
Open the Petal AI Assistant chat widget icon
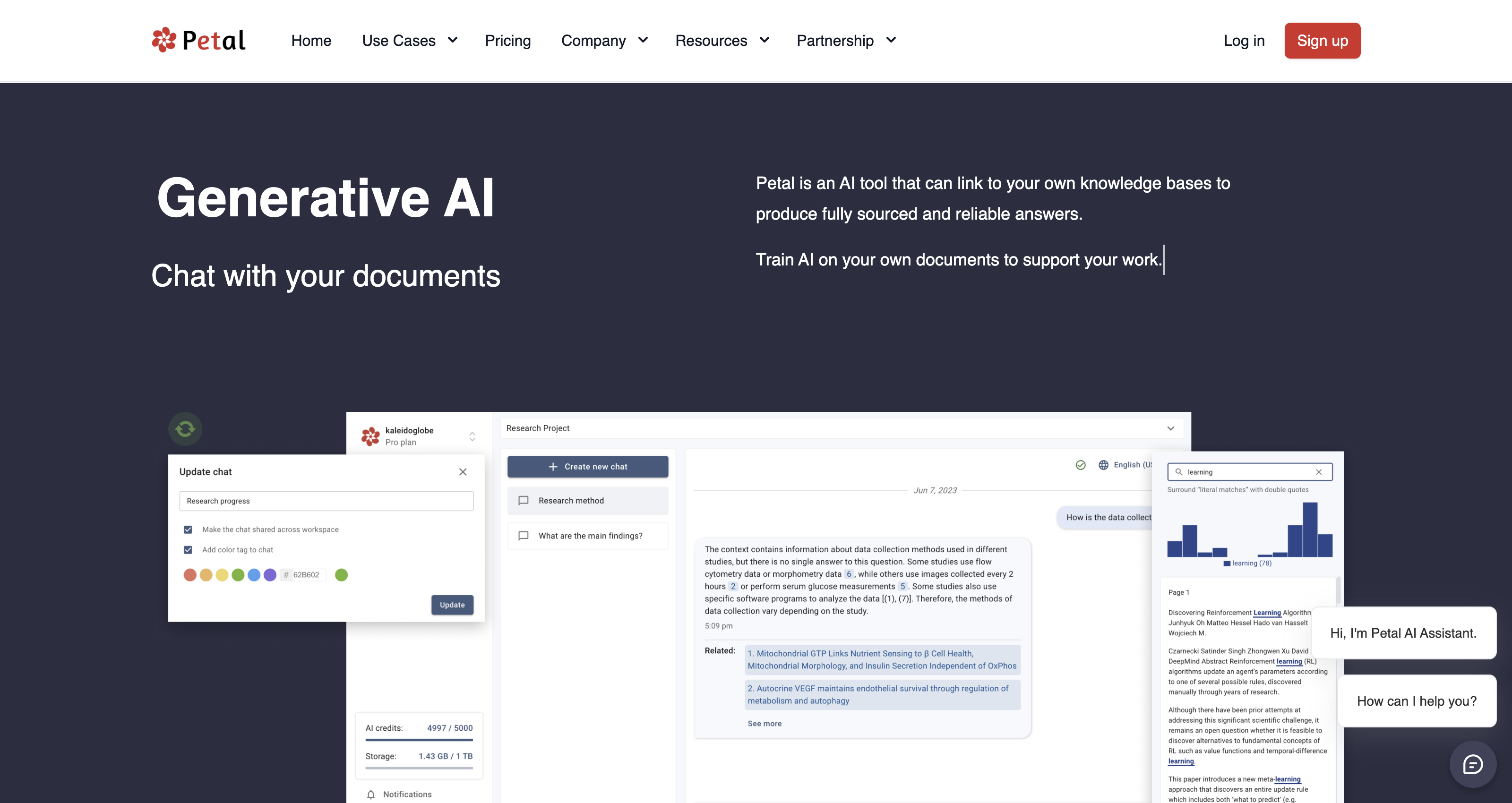click(1473, 764)
